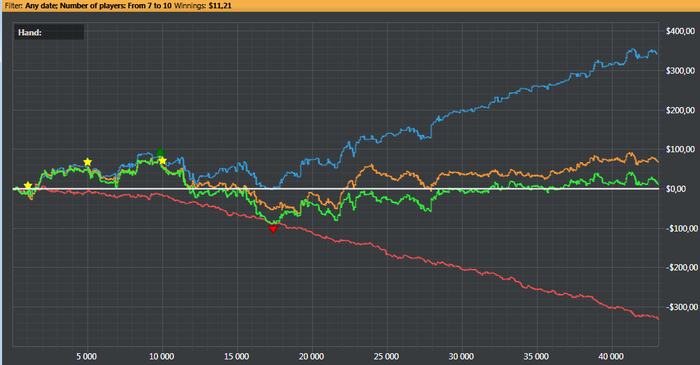Click the Hand: info box

49,32
